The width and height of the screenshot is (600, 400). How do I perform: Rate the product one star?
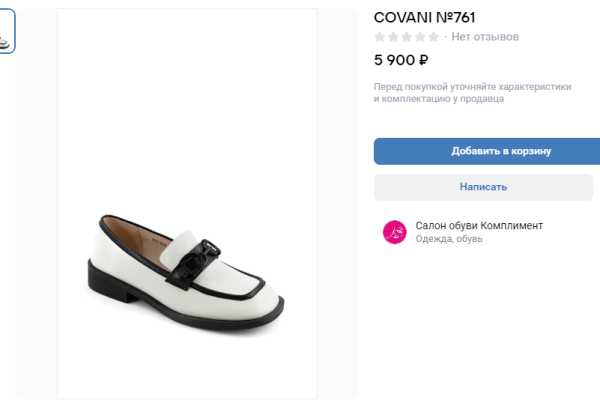pyautogui.click(x=380, y=37)
